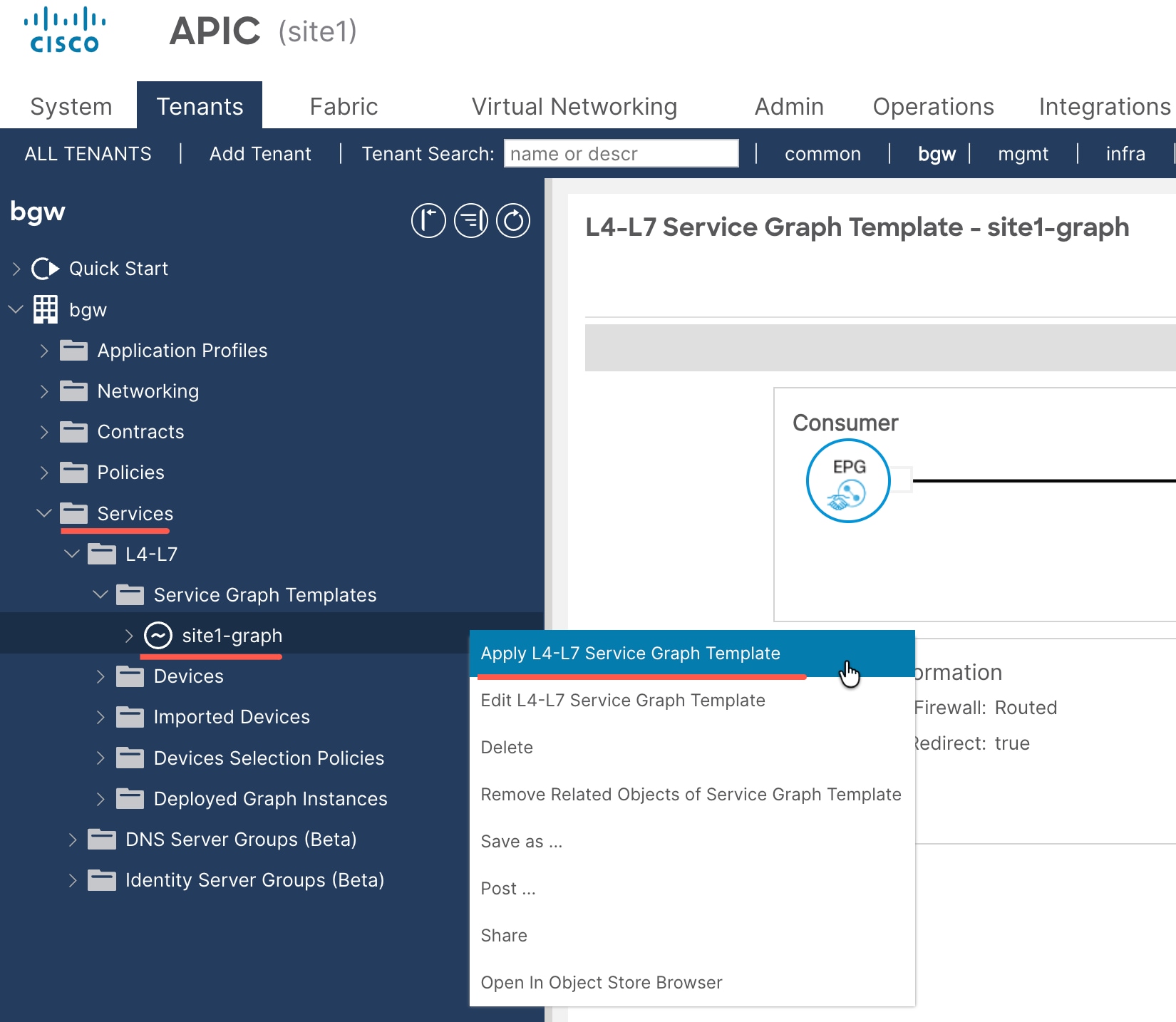This screenshot has height=1022, width=1176.
Task: Select Open In Object Store Browser
Action: [x=692, y=983]
